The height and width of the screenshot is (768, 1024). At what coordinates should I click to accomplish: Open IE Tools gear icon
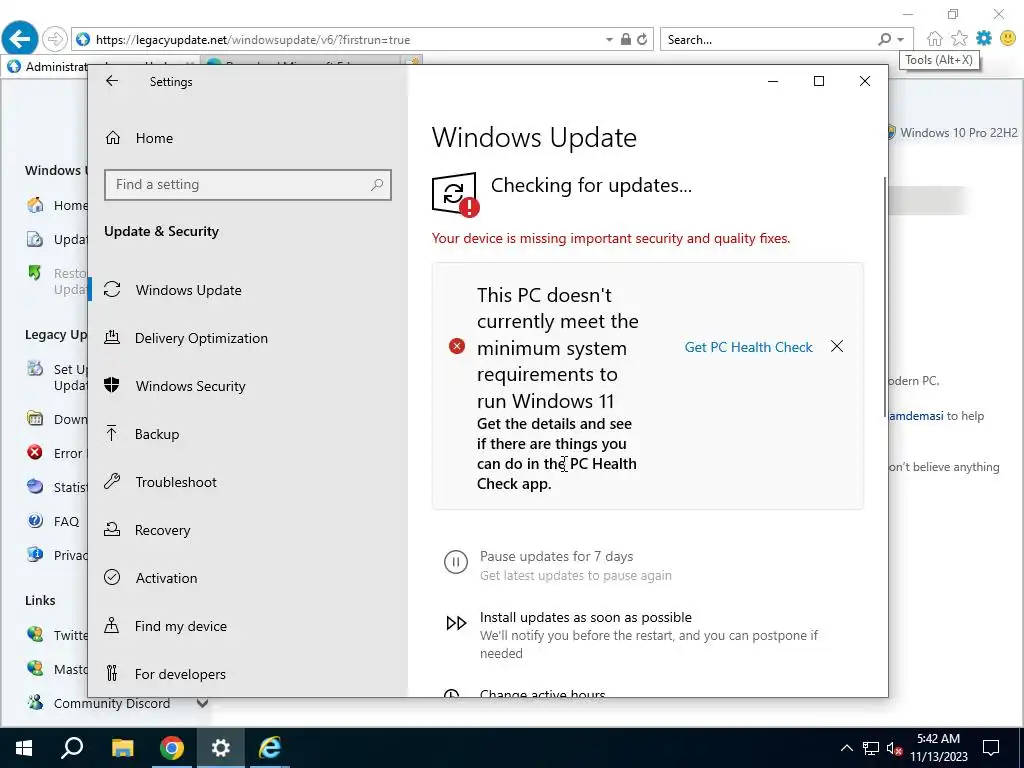(x=984, y=39)
